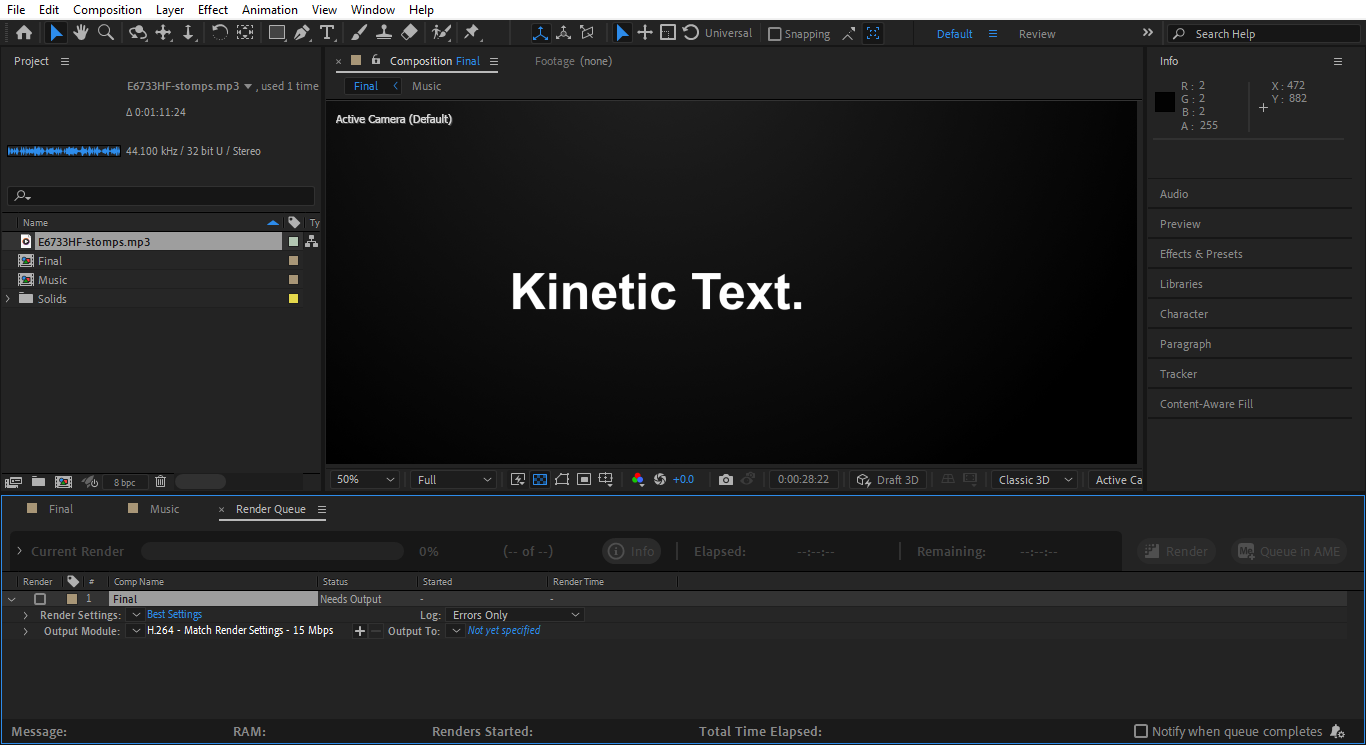1366x745 pixels.
Task: Select the Brush tool
Action: coord(359,32)
